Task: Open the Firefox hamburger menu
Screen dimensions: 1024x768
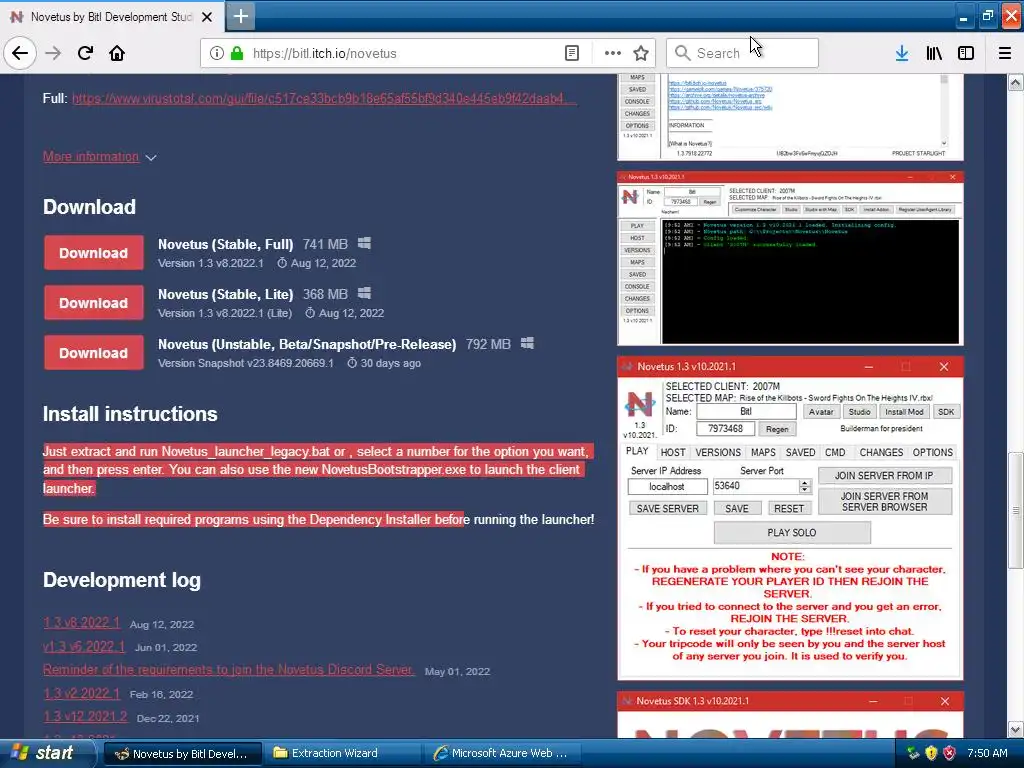Action: [1004, 54]
